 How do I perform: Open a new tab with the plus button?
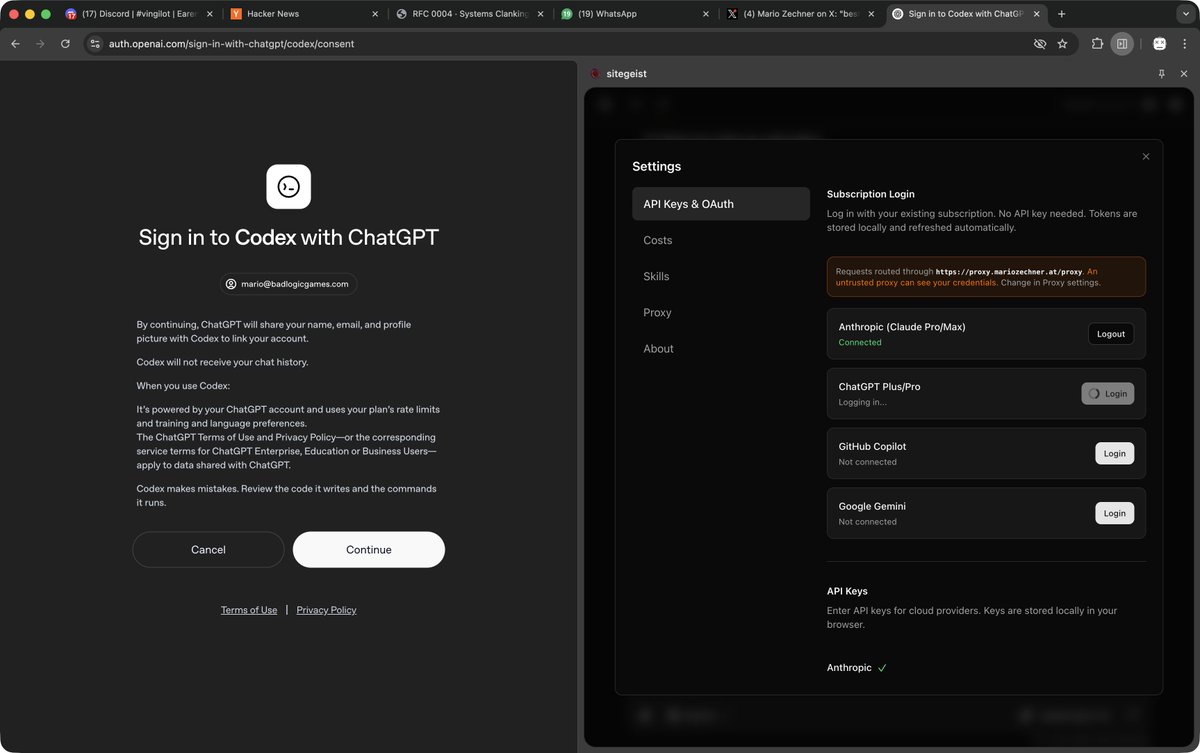(x=1061, y=14)
